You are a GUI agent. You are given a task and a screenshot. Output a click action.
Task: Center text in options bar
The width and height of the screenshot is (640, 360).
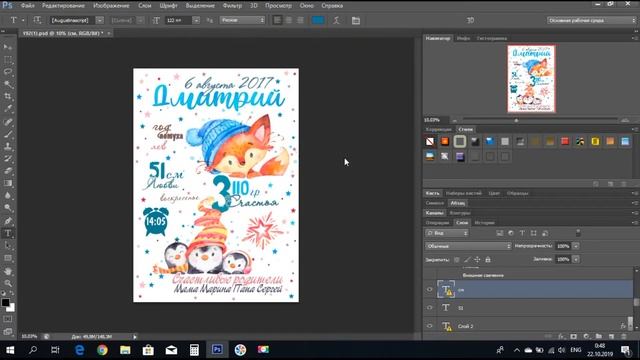click(289, 20)
